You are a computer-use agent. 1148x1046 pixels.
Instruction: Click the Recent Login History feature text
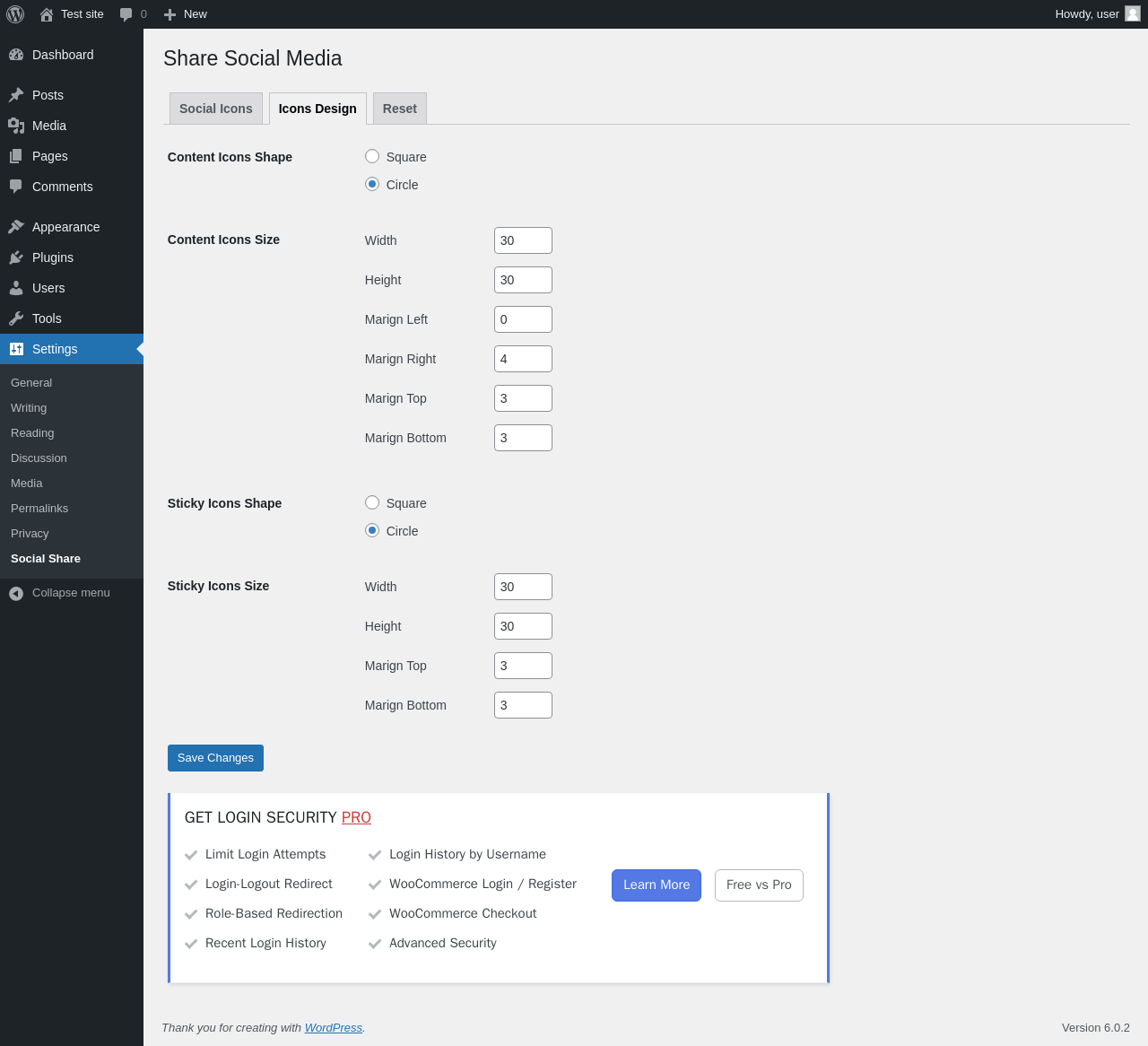tap(265, 944)
